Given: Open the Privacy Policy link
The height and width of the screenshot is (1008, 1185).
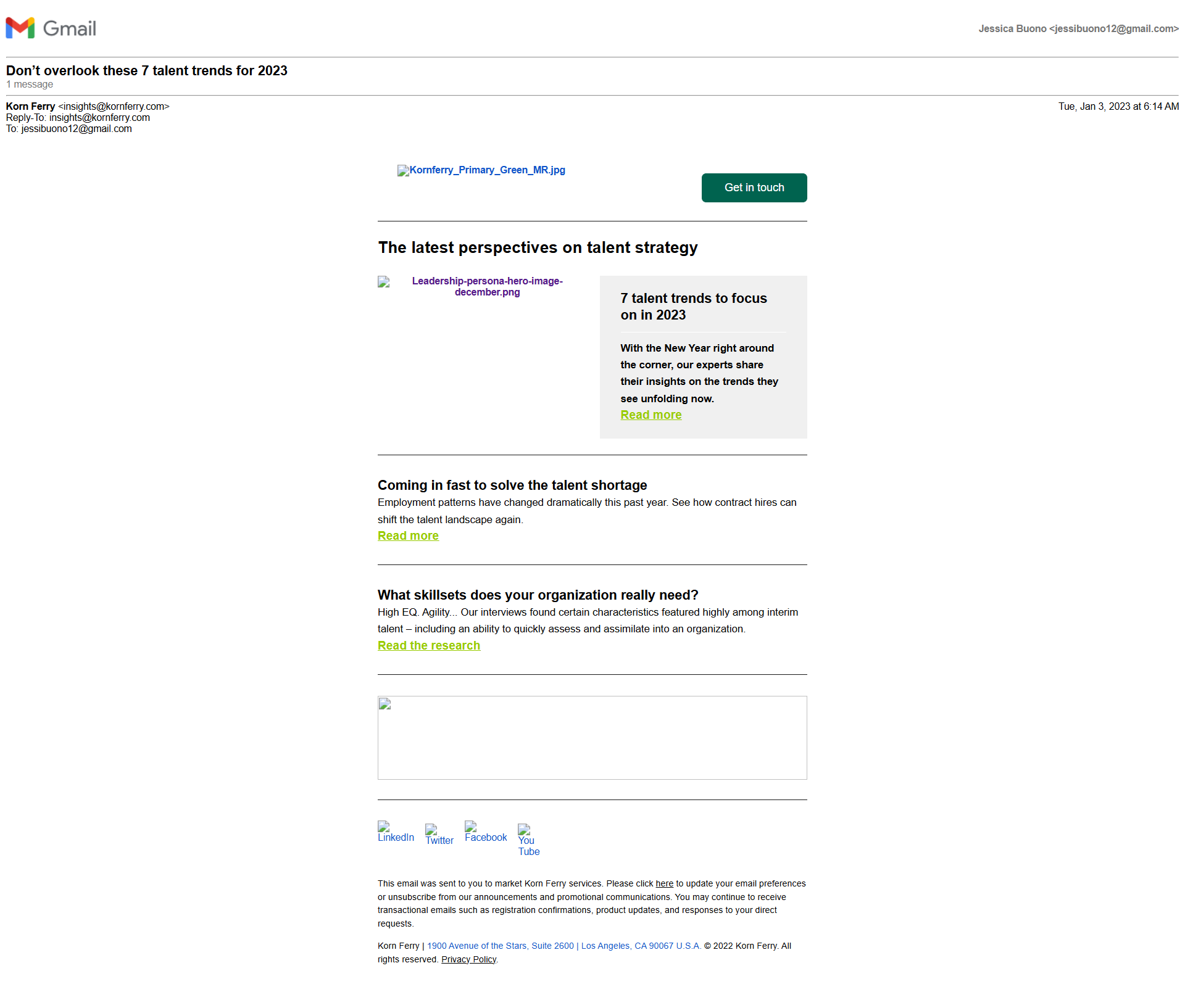Looking at the screenshot, I should tap(468, 959).
